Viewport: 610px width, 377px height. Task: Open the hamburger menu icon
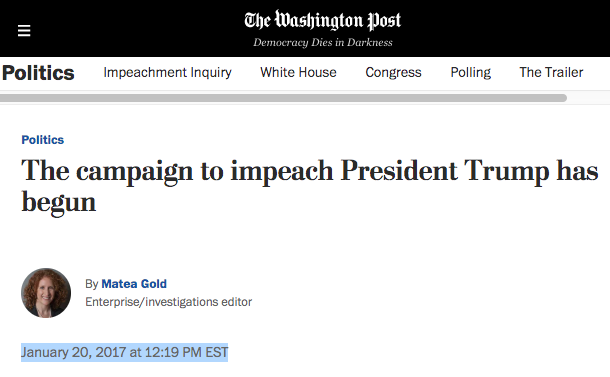point(24,30)
